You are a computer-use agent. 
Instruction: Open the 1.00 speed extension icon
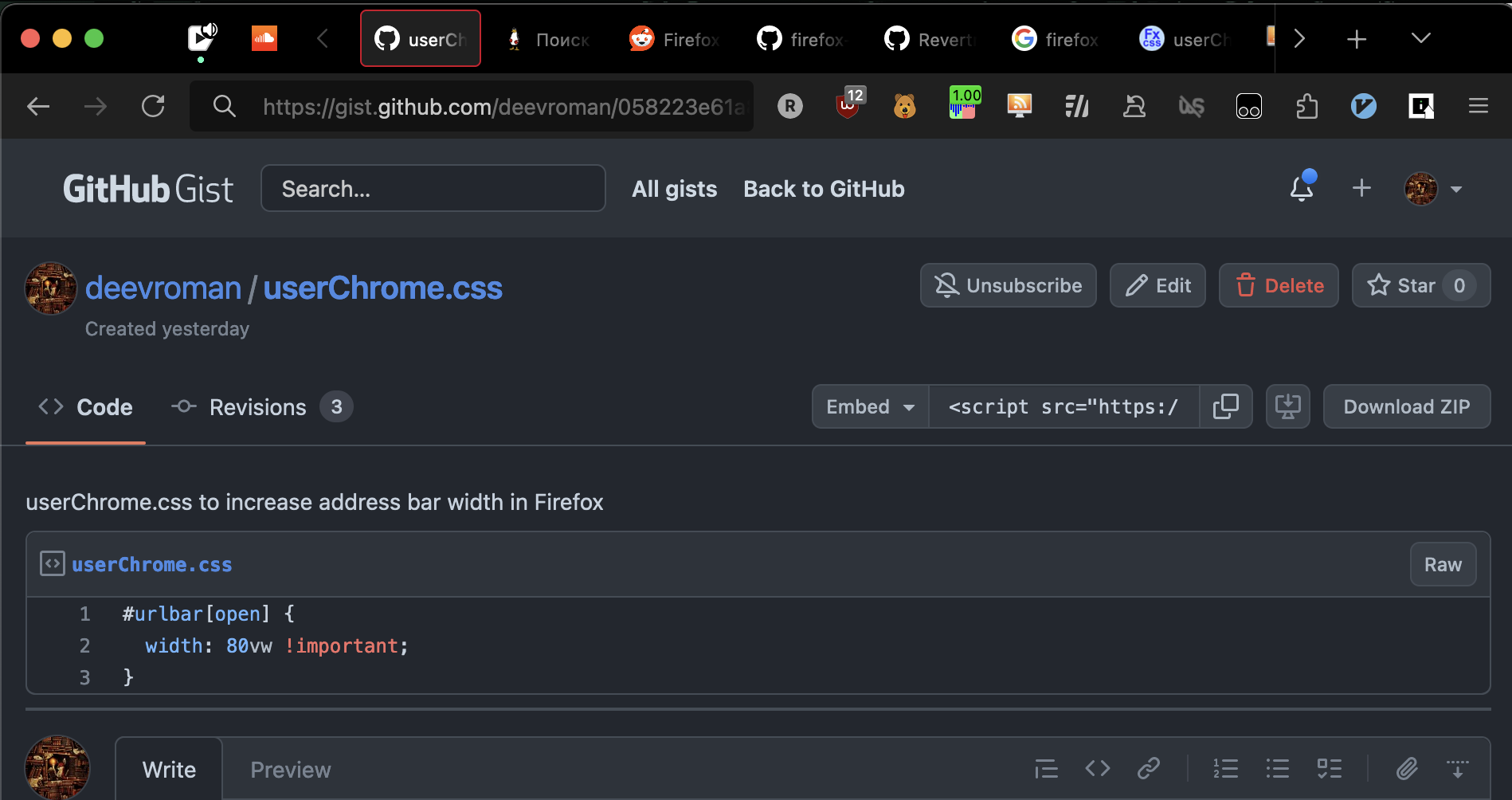tap(965, 104)
